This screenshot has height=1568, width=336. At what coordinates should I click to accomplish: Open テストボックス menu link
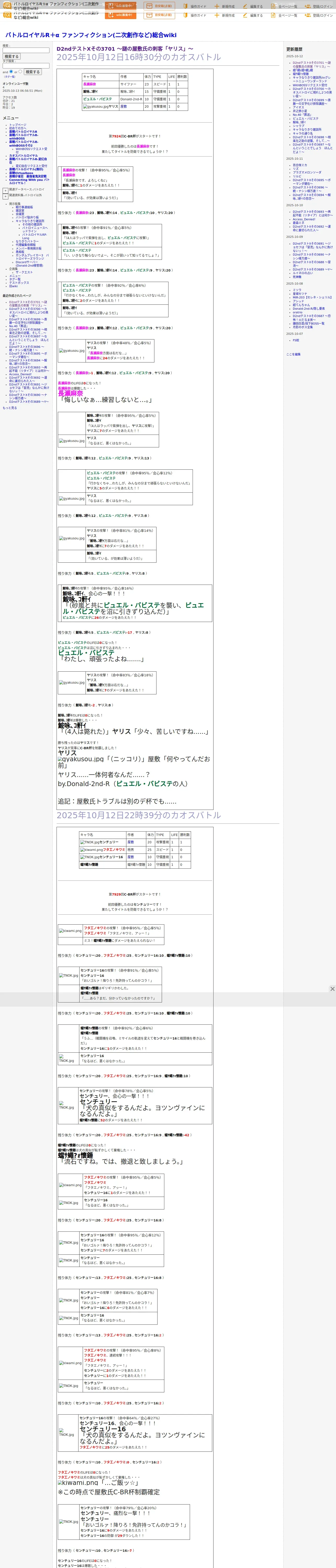click(19, 283)
